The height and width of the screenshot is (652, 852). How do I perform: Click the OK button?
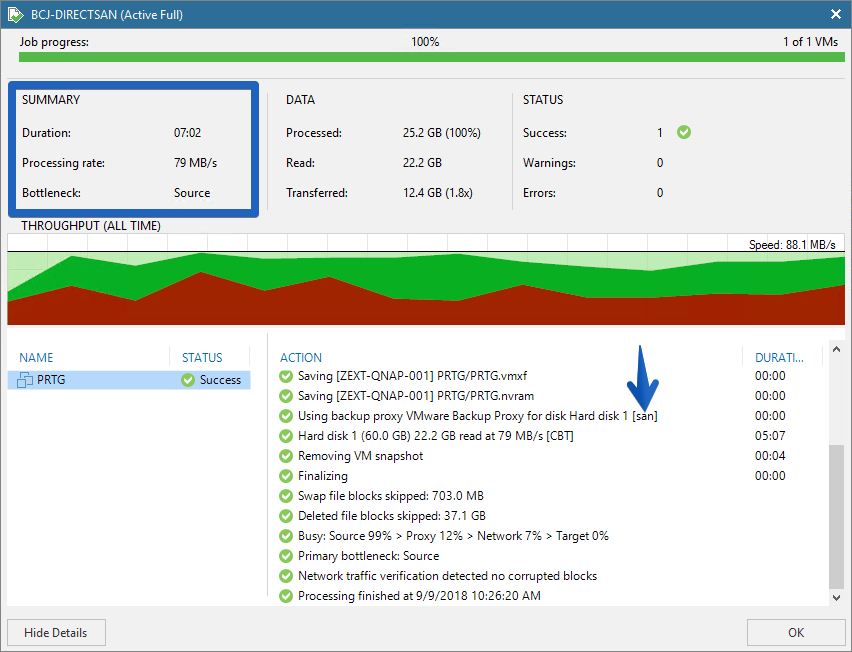pos(795,632)
